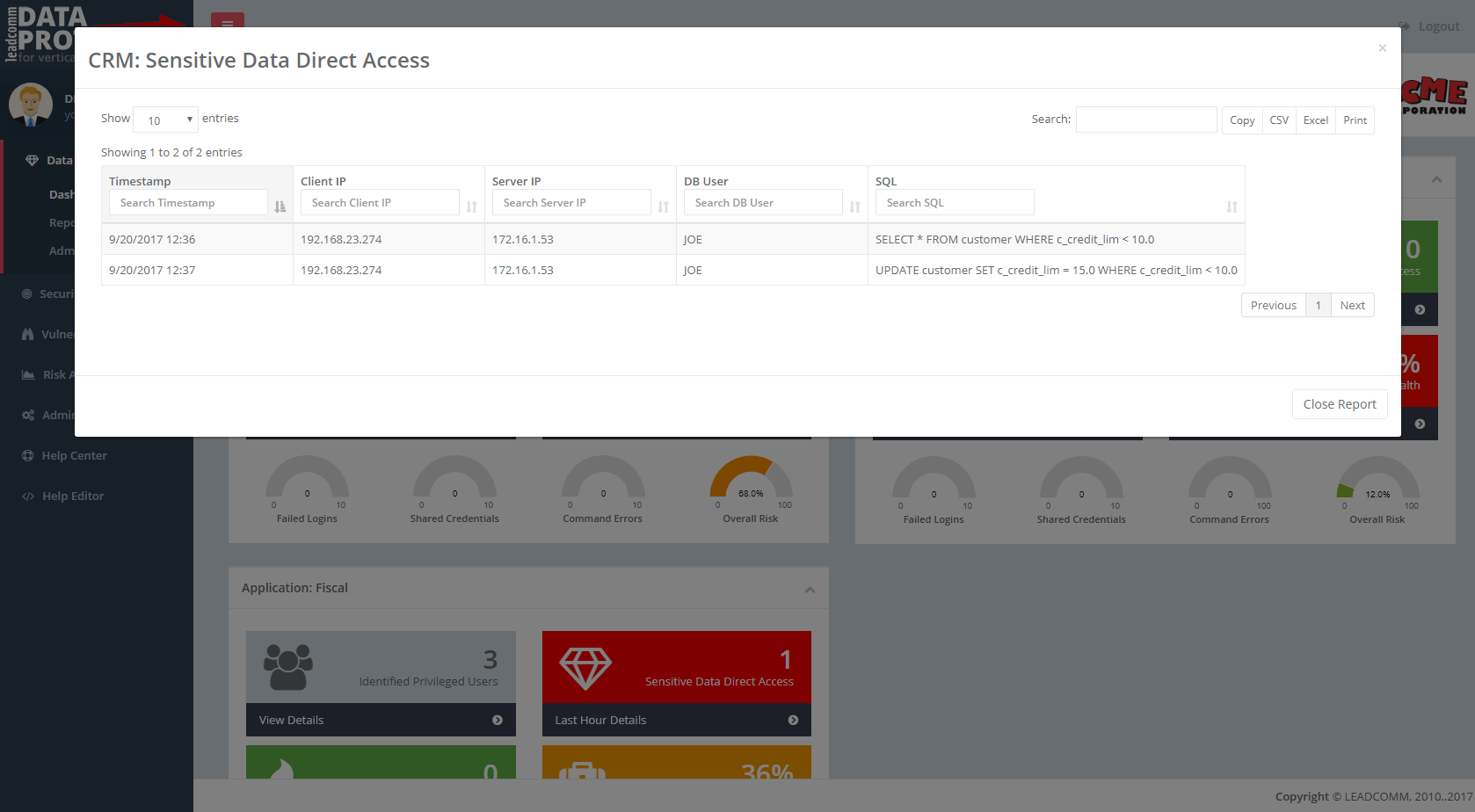Viewport: 1475px width, 812px height.
Task: Click the hamburger menu icon at top
Action: [227, 25]
